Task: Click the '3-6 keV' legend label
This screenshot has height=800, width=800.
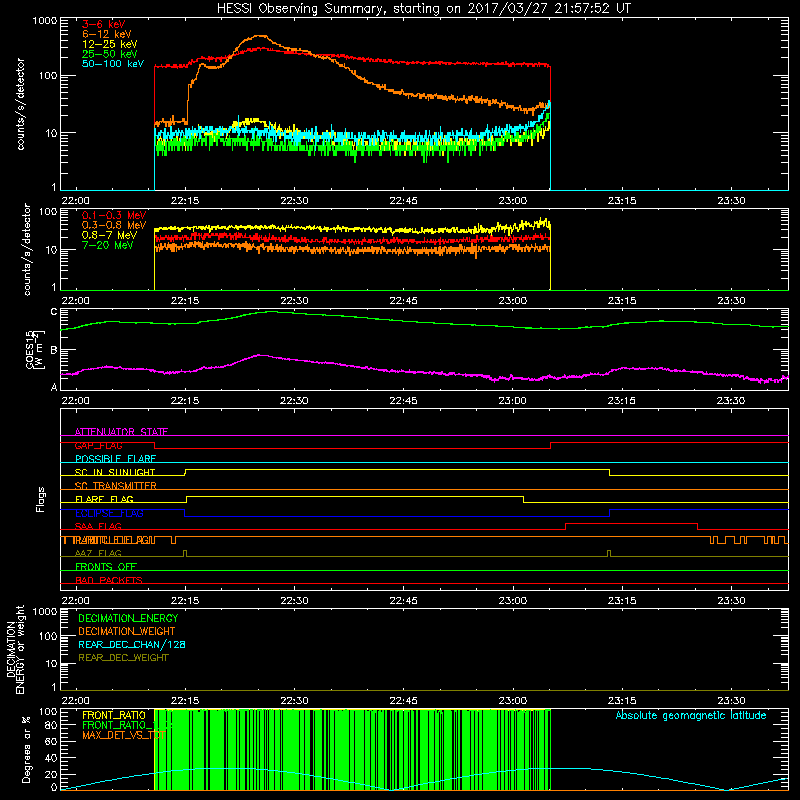Action: click(x=103, y=24)
